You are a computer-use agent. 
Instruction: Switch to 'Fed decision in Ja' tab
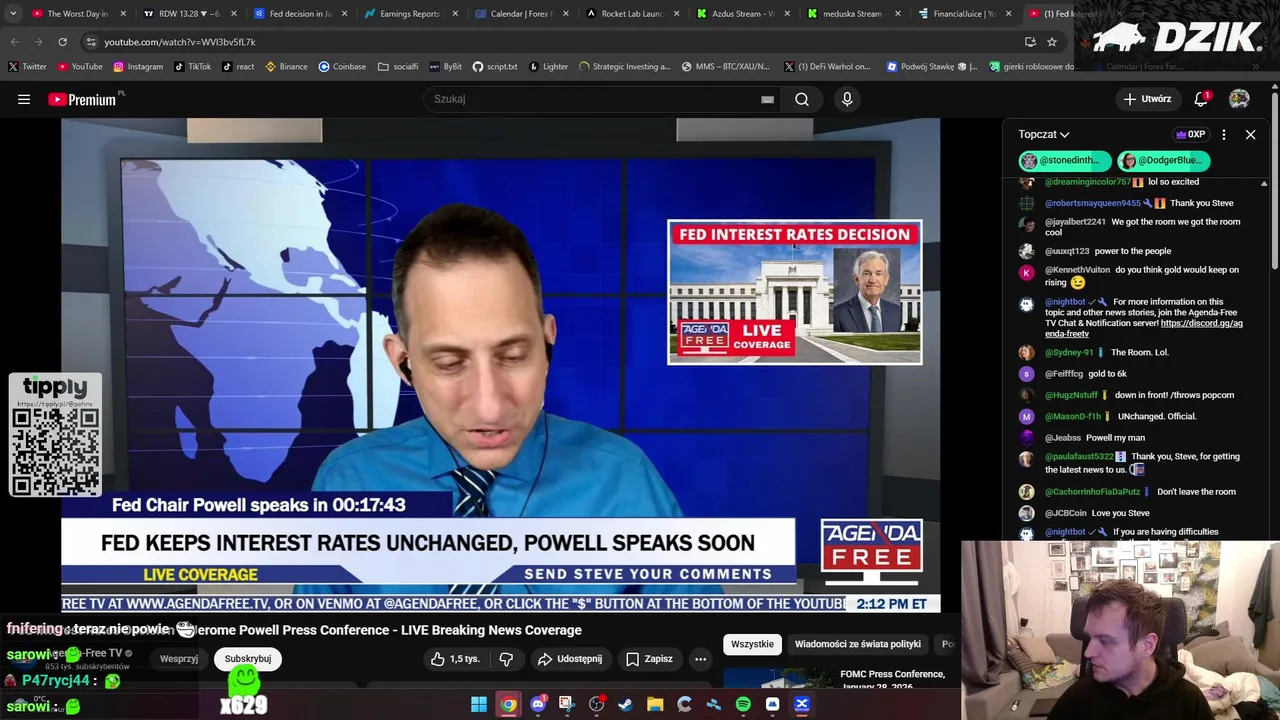[299, 14]
